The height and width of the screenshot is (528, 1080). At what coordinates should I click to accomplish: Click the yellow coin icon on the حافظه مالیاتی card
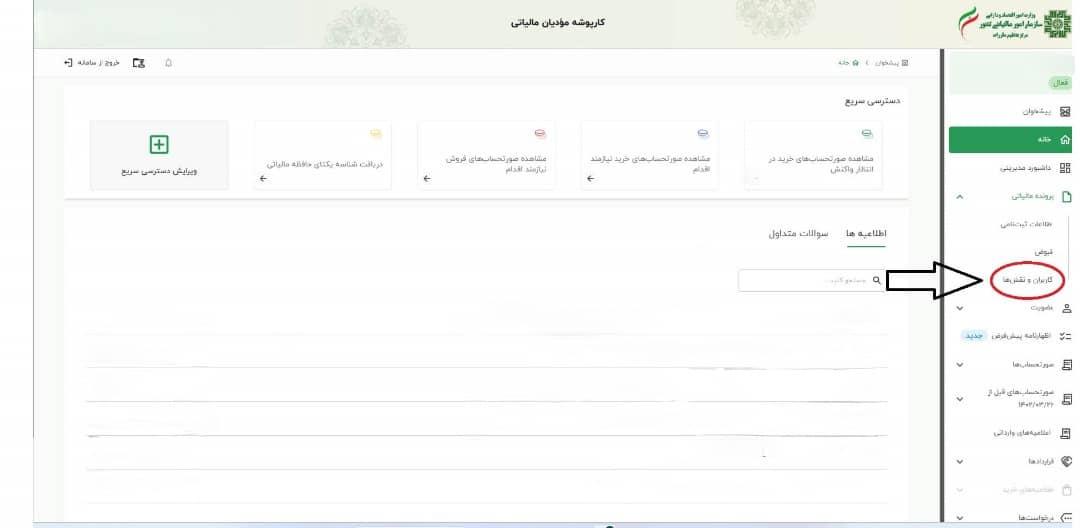[x=375, y=133]
